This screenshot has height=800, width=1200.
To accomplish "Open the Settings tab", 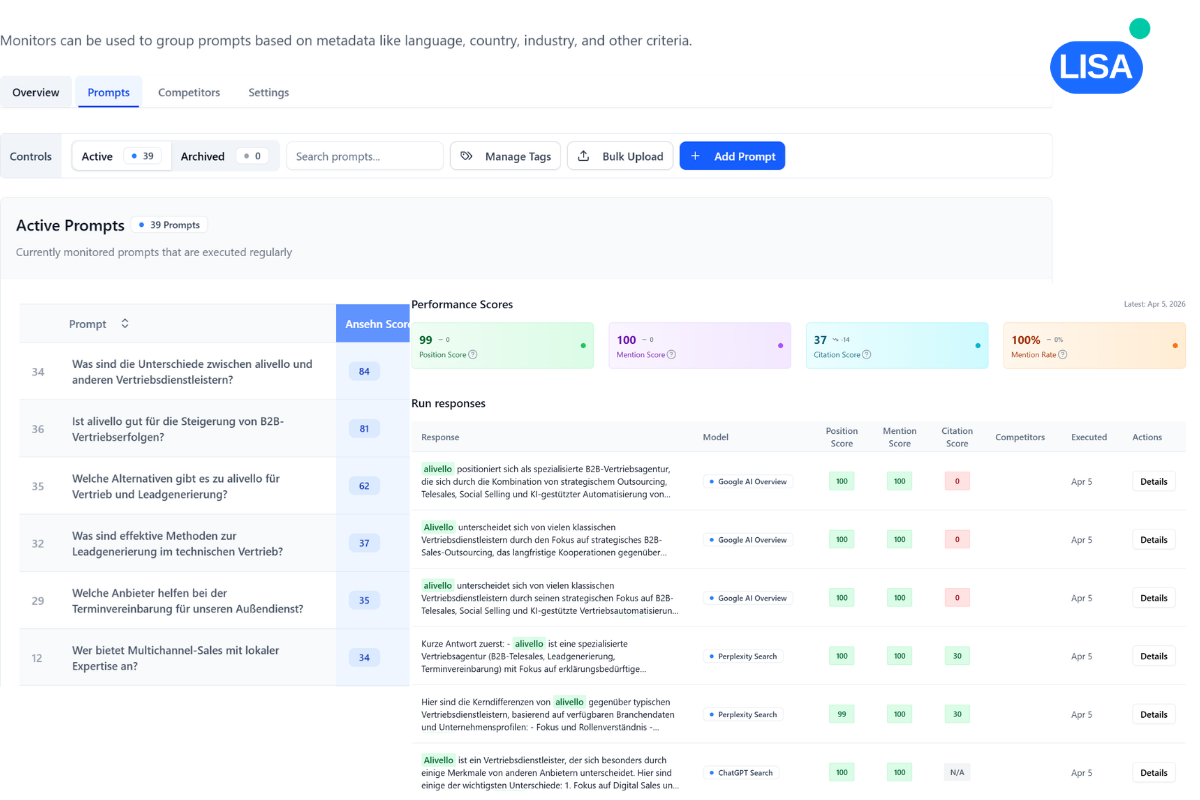I will click(x=269, y=92).
